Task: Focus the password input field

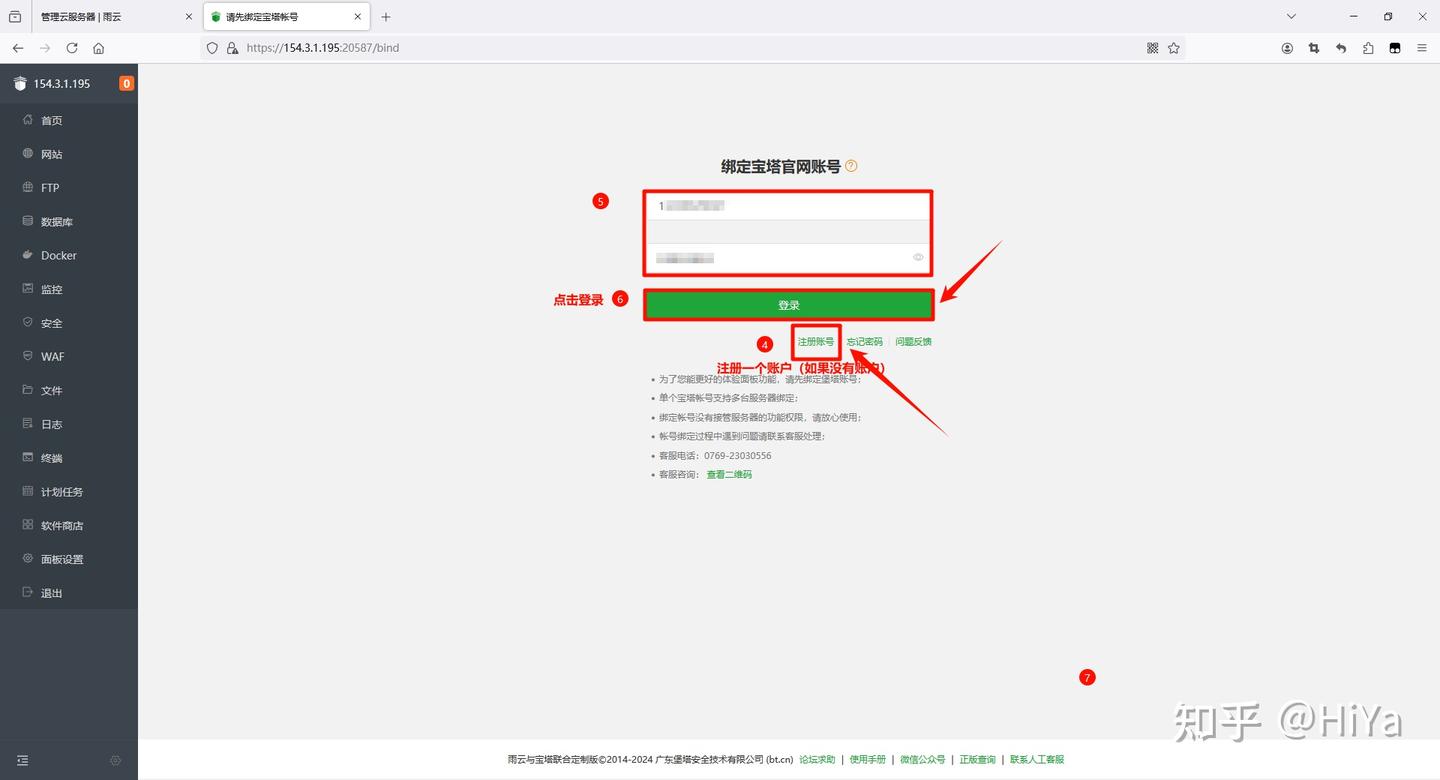Action: coord(788,258)
